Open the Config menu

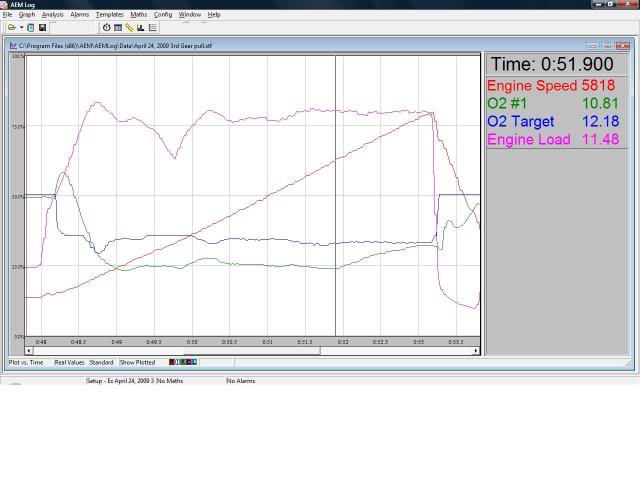163,15
